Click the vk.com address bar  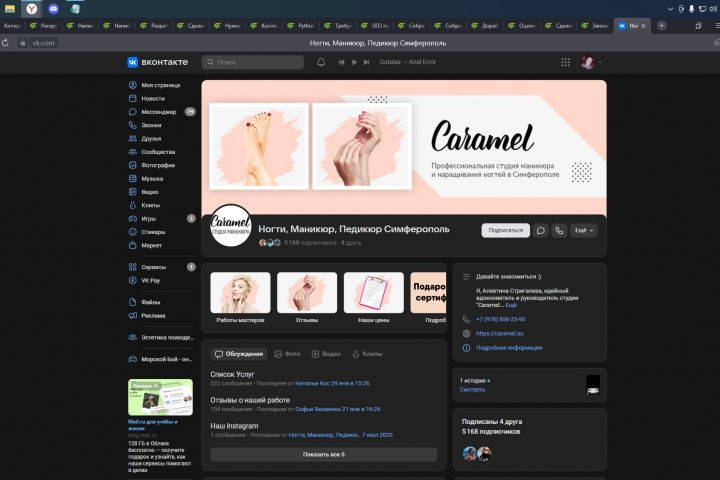(43, 43)
